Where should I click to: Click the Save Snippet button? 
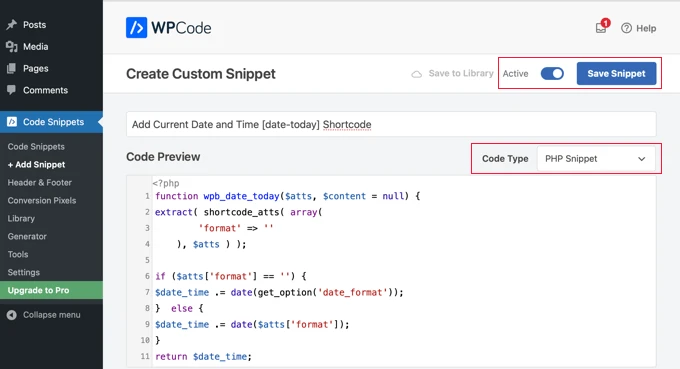pyautogui.click(x=616, y=74)
